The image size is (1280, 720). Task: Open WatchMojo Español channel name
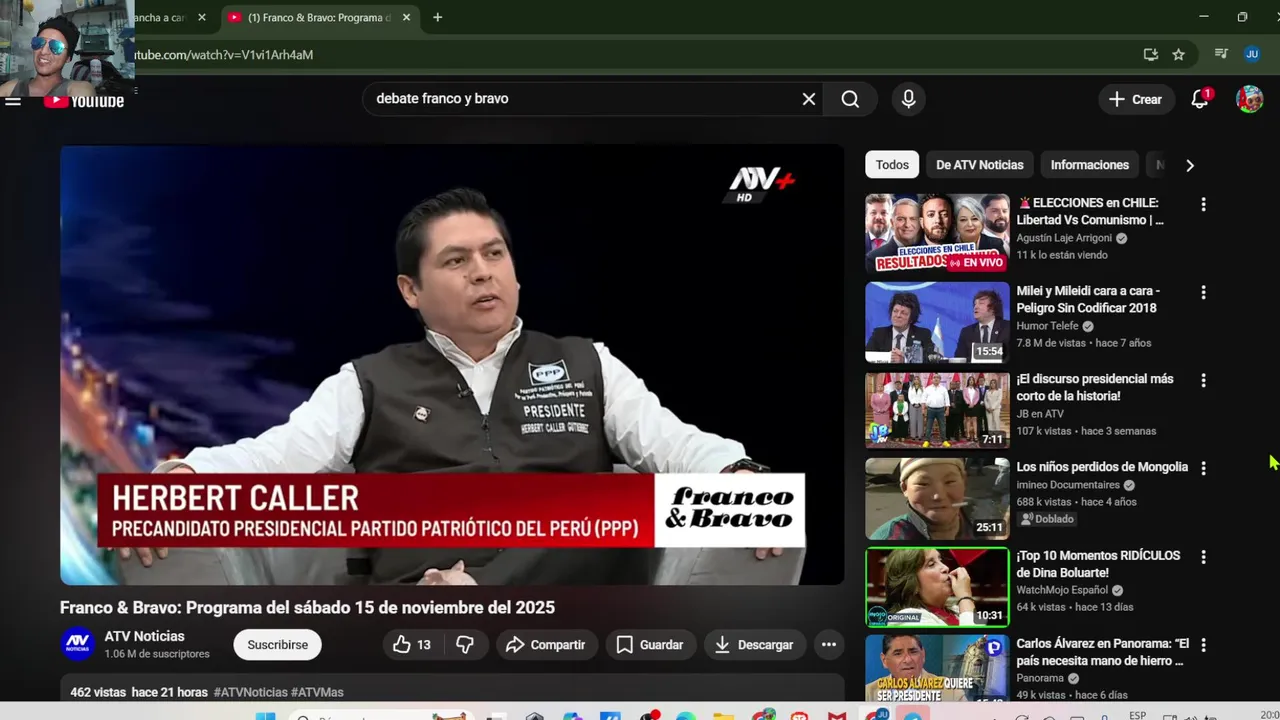[x=1062, y=590]
